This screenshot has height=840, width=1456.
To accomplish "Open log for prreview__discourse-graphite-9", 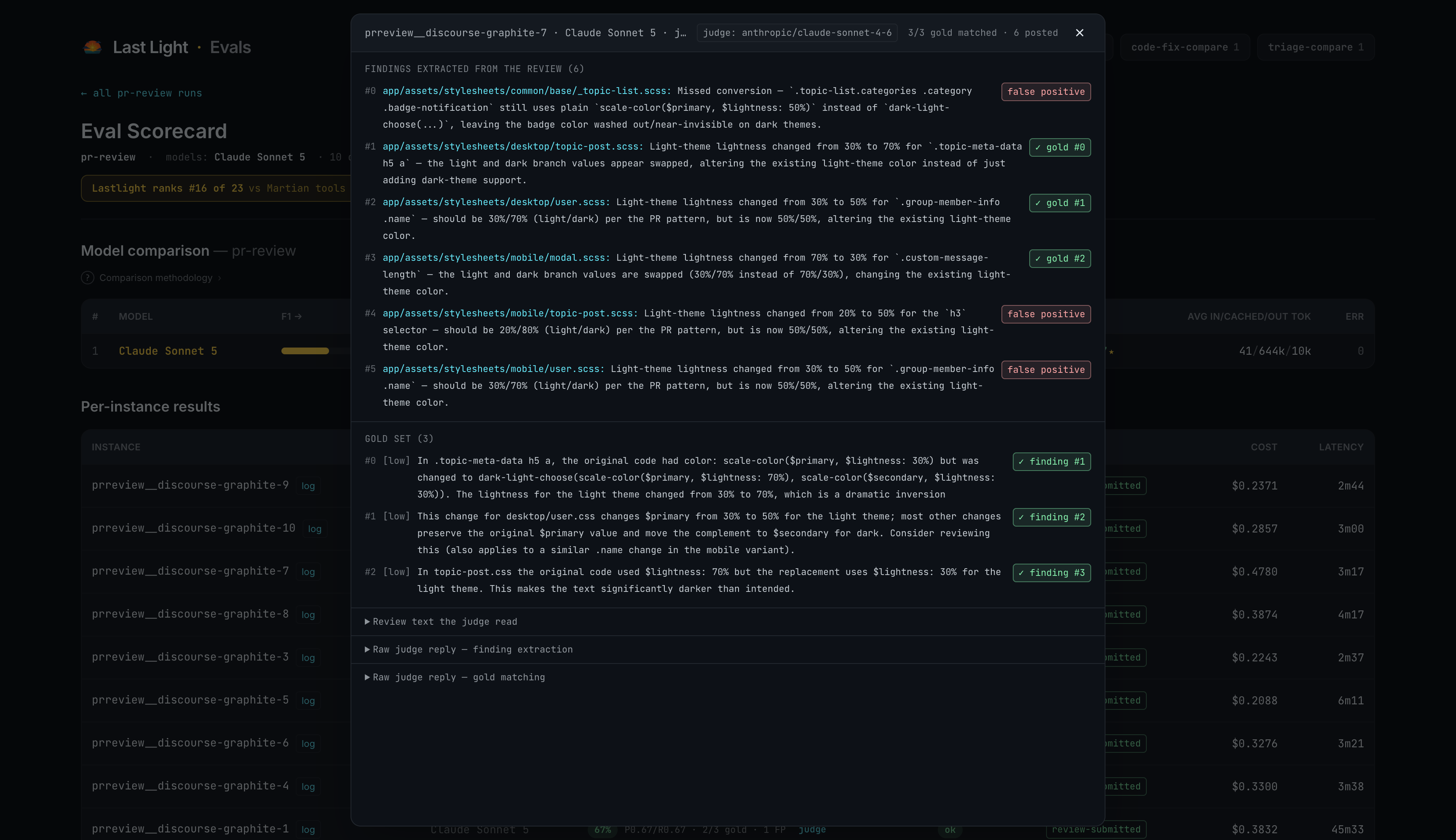I will point(308,486).
